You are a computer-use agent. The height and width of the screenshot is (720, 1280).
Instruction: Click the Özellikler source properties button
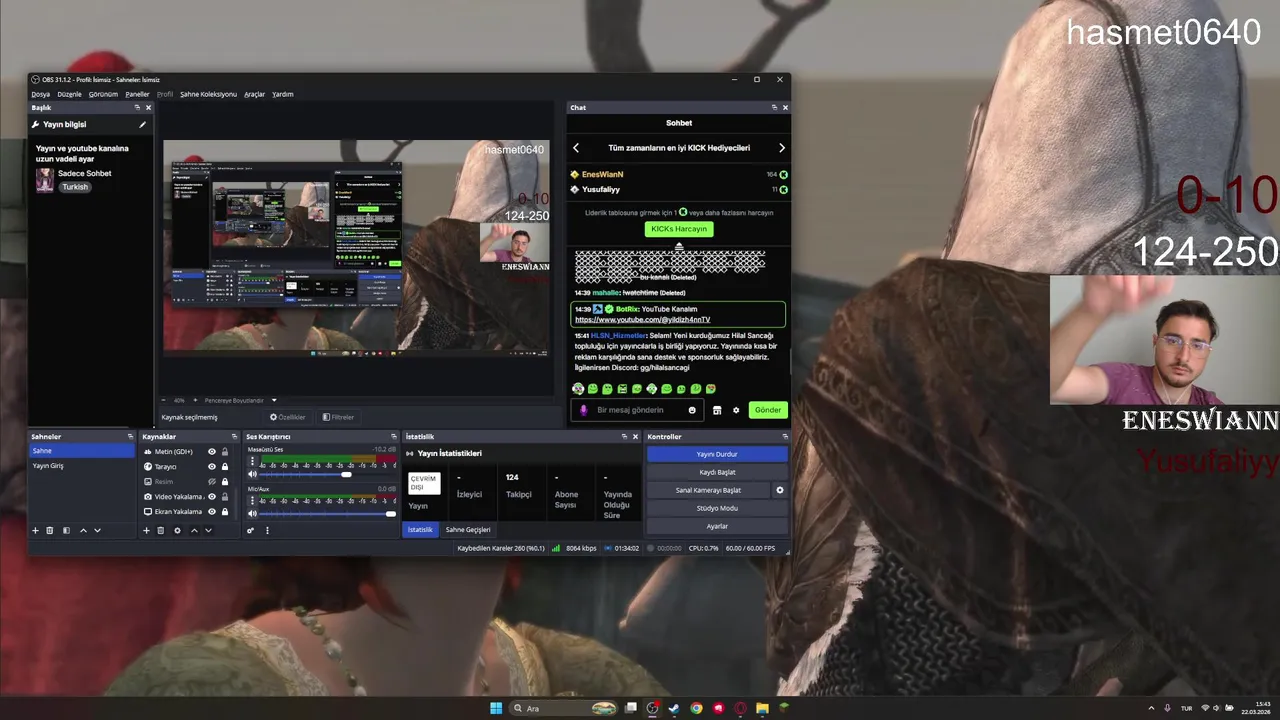tap(288, 417)
